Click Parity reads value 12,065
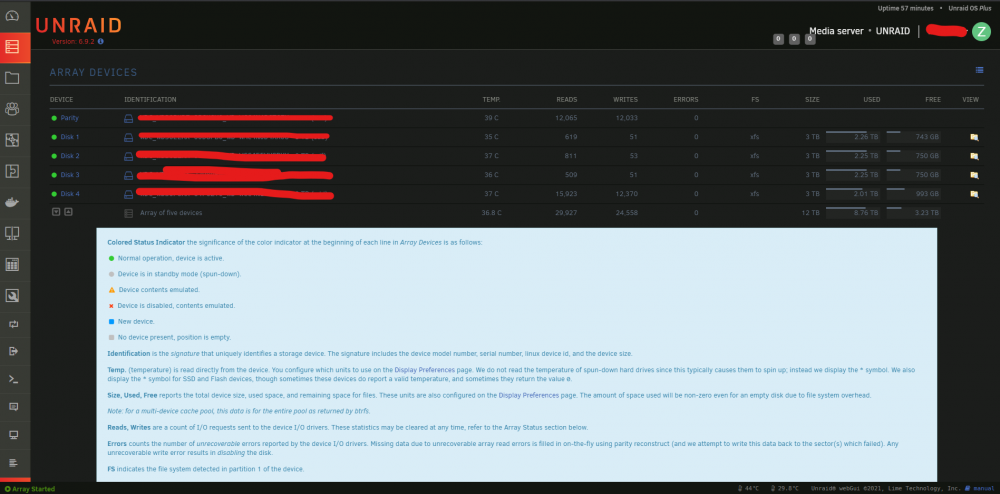The height and width of the screenshot is (494, 1000). (x=566, y=118)
